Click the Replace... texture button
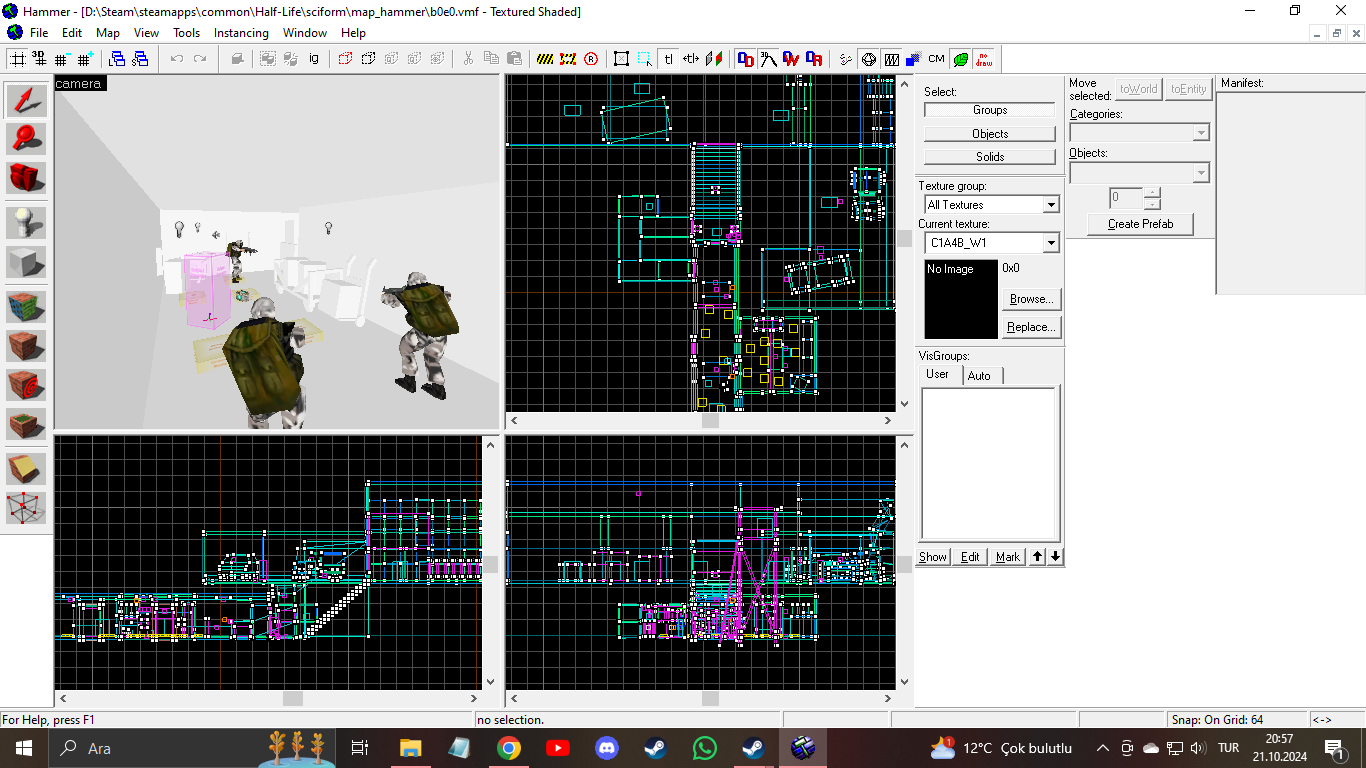The height and width of the screenshot is (768, 1366). pyautogui.click(x=1031, y=327)
